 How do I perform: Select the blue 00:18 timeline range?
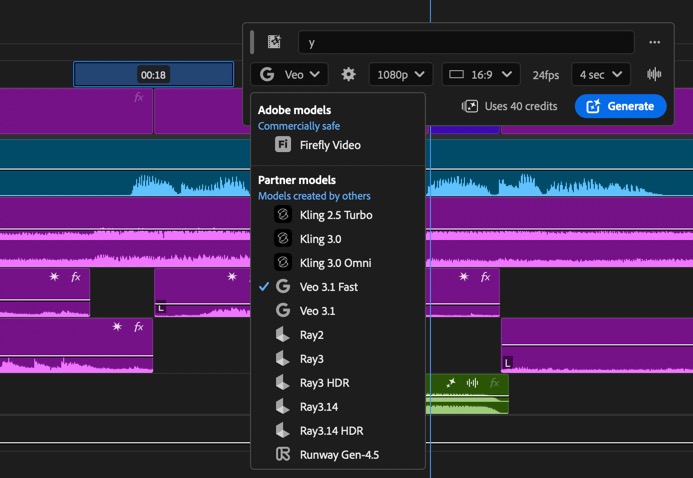pos(153,74)
